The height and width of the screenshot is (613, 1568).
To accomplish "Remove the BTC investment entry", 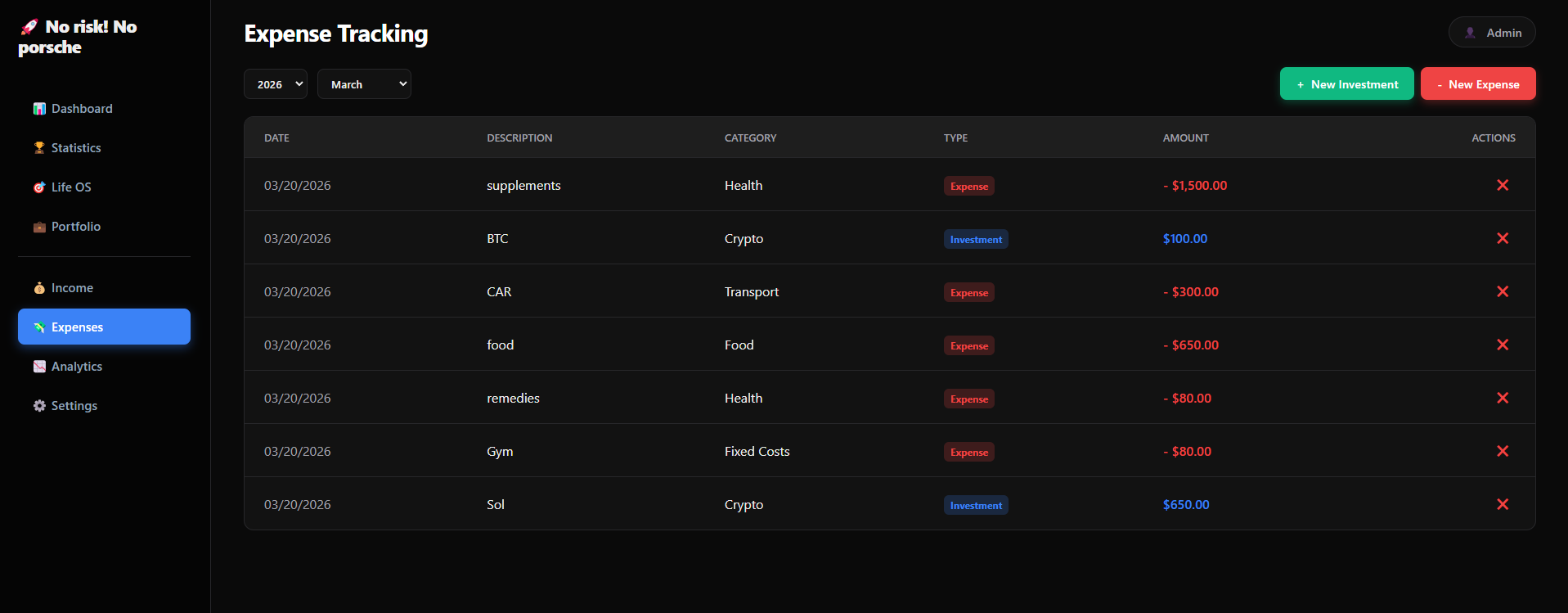I will tap(1502, 238).
